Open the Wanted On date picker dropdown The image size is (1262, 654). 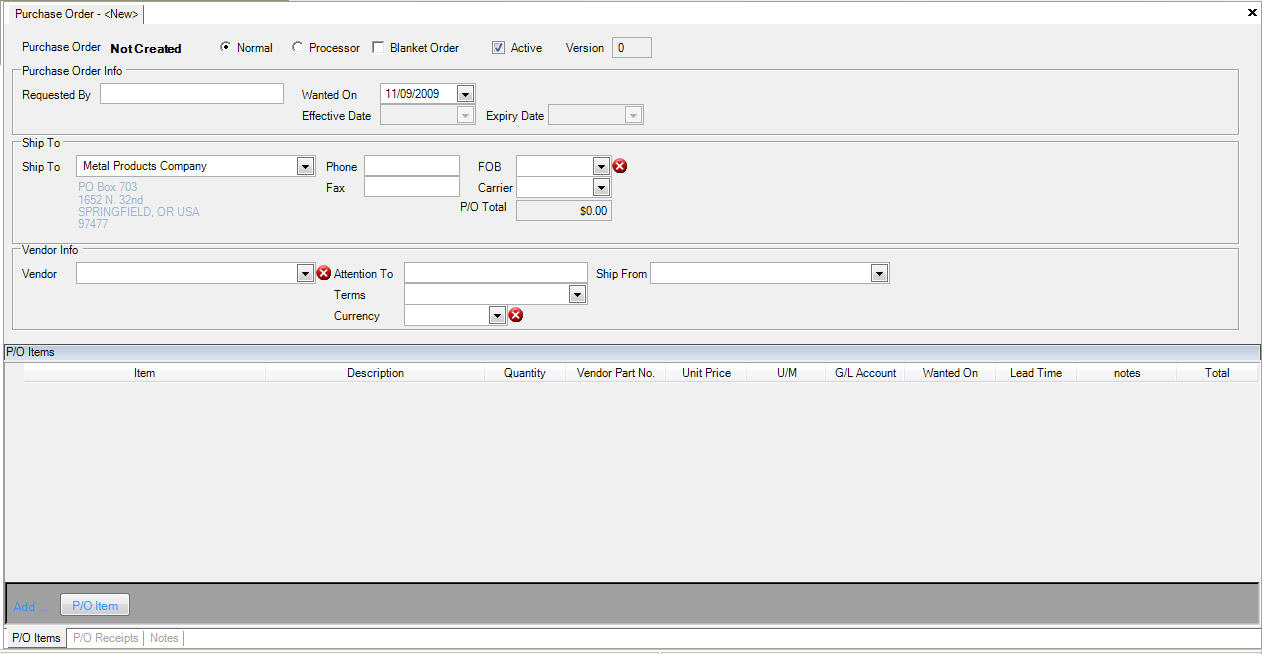click(x=465, y=94)
